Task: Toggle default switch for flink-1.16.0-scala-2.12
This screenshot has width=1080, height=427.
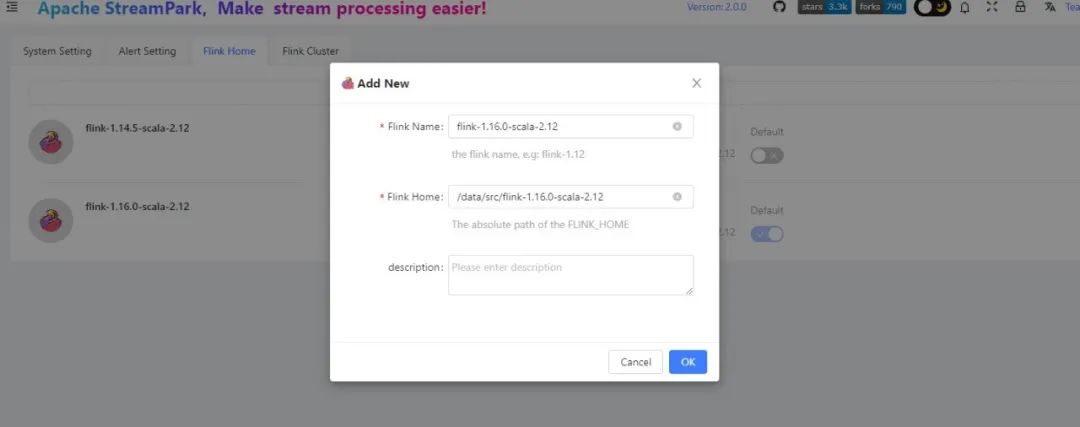Action: (x=767, y=234)
